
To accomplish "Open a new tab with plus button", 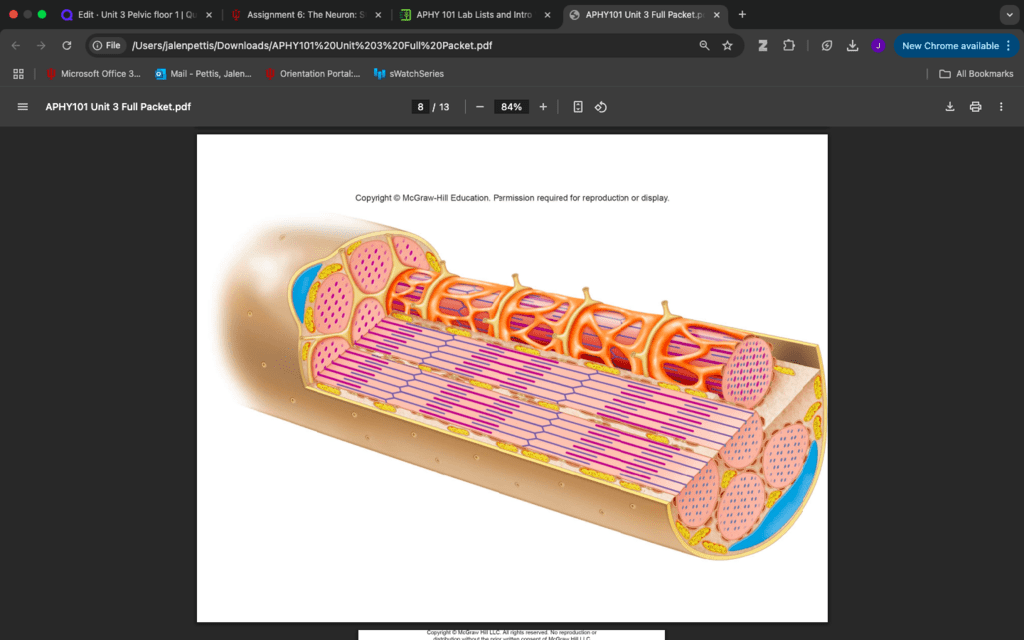I will (x=742, y=14).
